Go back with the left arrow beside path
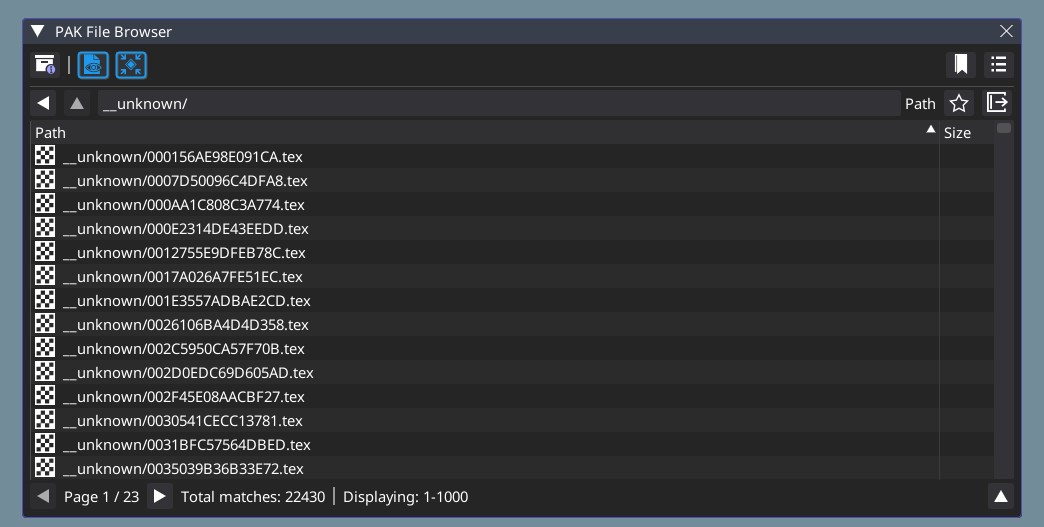1044x527 pixels. click(x=44, y=103)
